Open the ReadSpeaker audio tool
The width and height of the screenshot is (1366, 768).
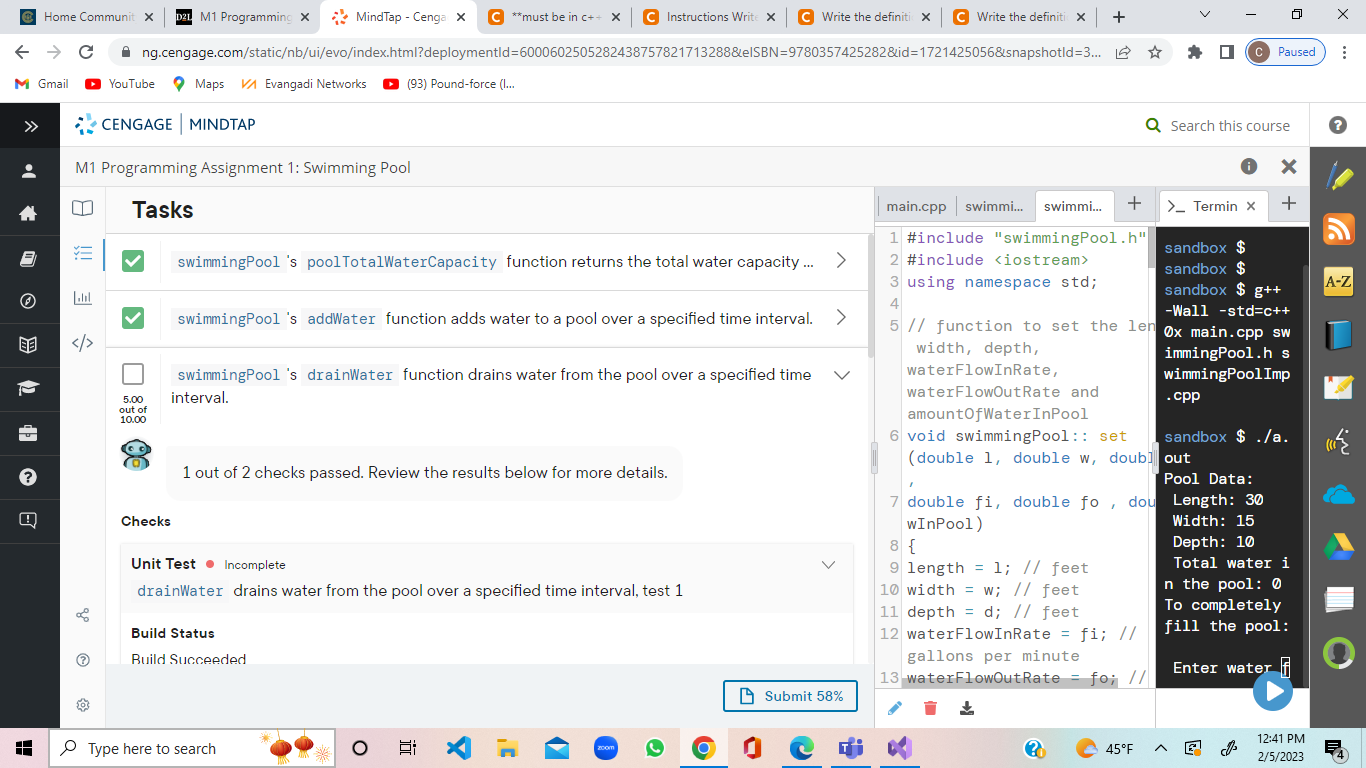[1338, 441]
